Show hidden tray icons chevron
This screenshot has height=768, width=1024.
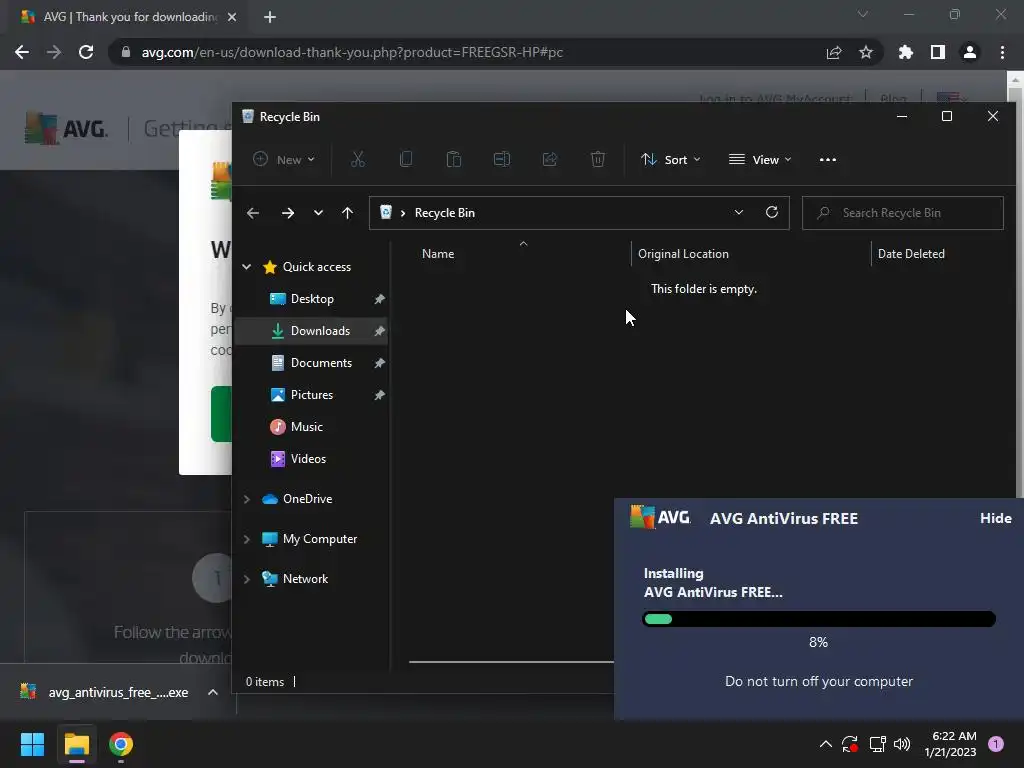[x=825, y=744]
